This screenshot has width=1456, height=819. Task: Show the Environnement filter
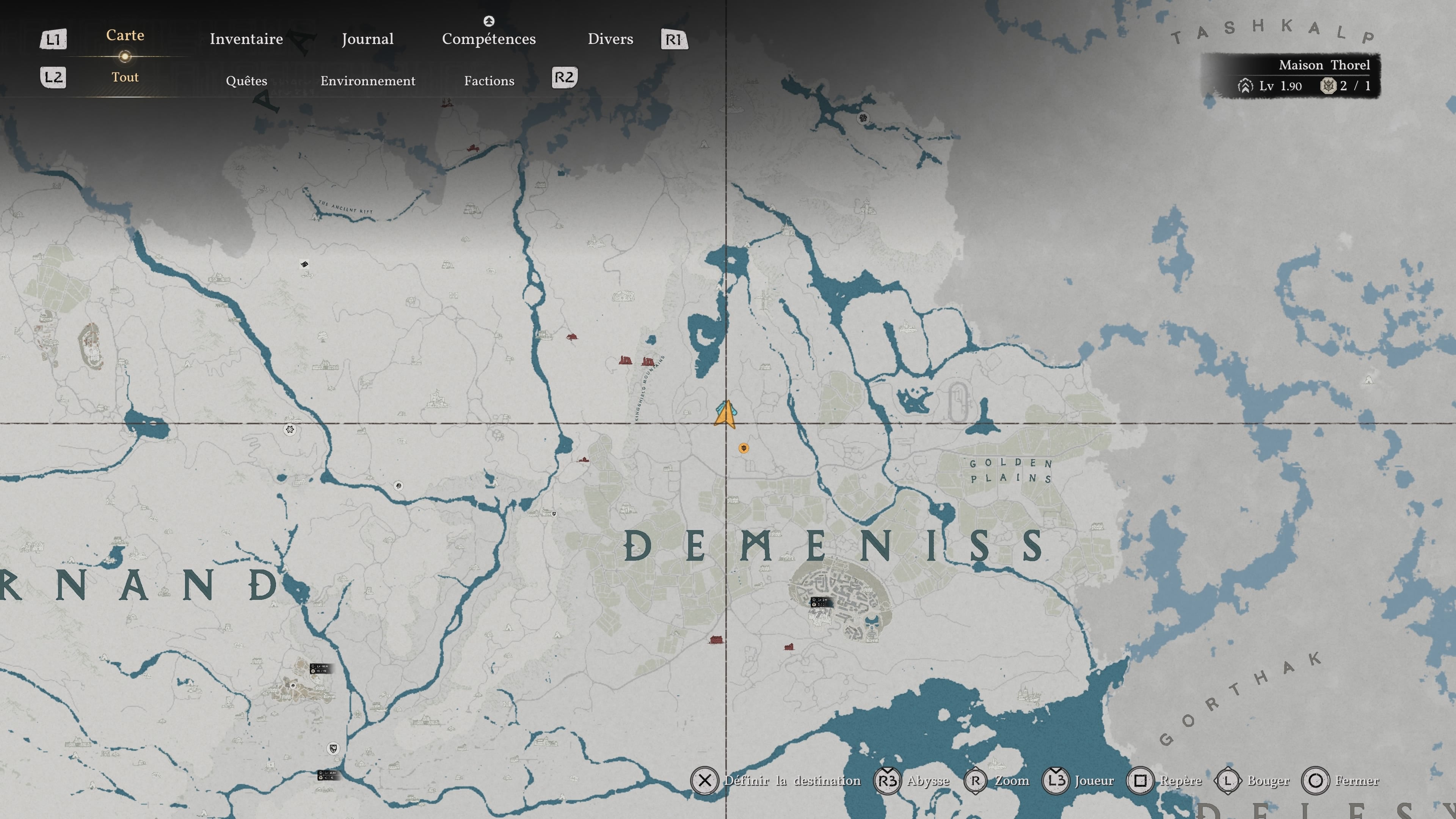(x=368, y=81)
